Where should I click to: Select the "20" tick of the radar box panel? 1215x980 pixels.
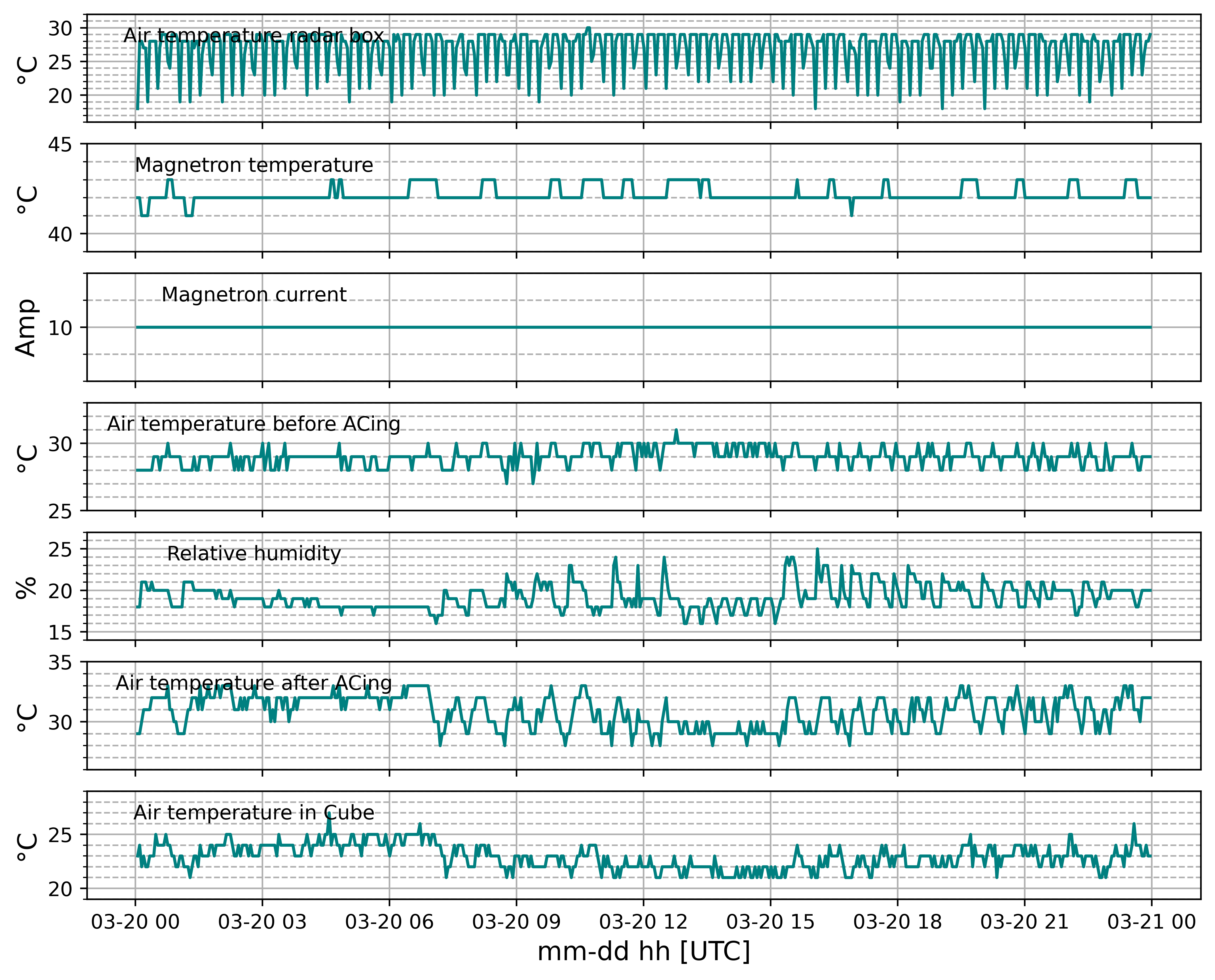tap(60, 95)
